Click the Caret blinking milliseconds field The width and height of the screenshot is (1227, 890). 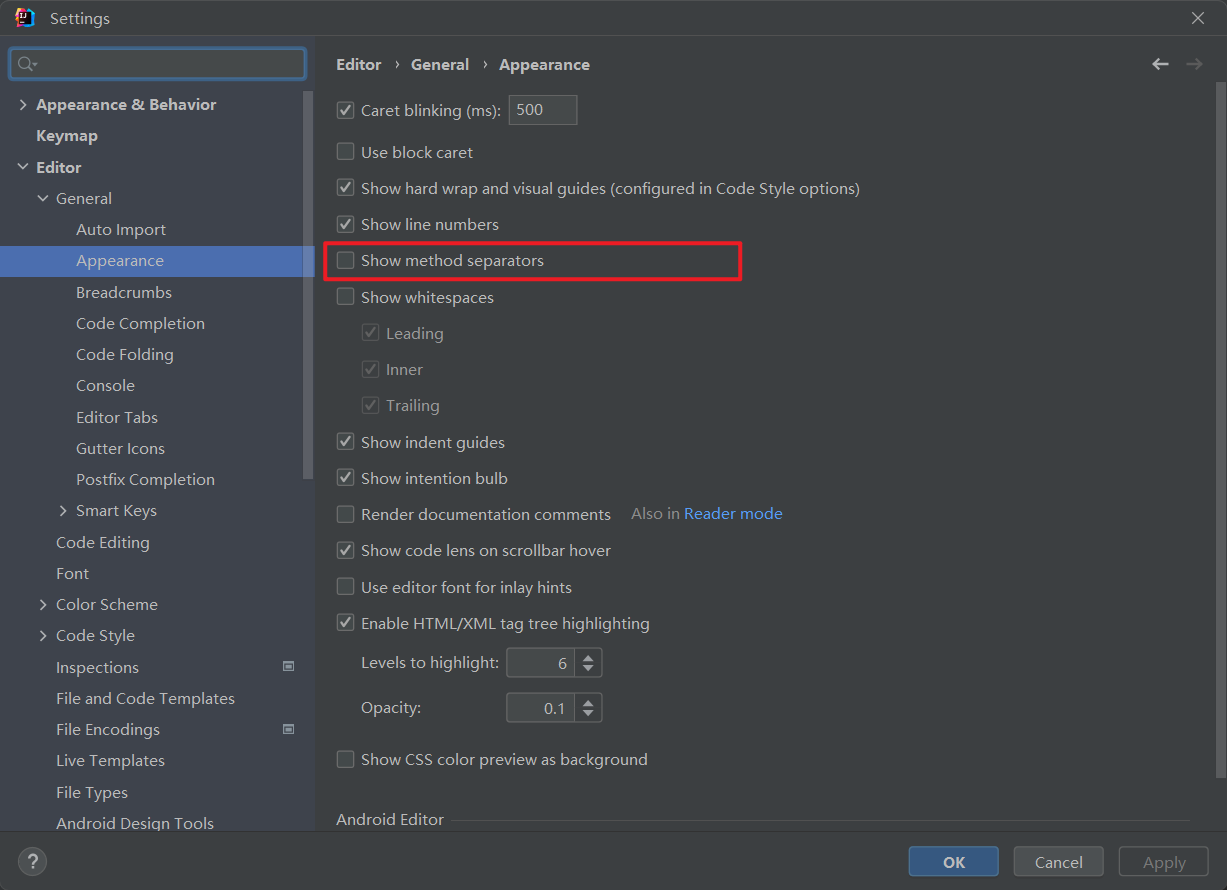click(542, 110)
